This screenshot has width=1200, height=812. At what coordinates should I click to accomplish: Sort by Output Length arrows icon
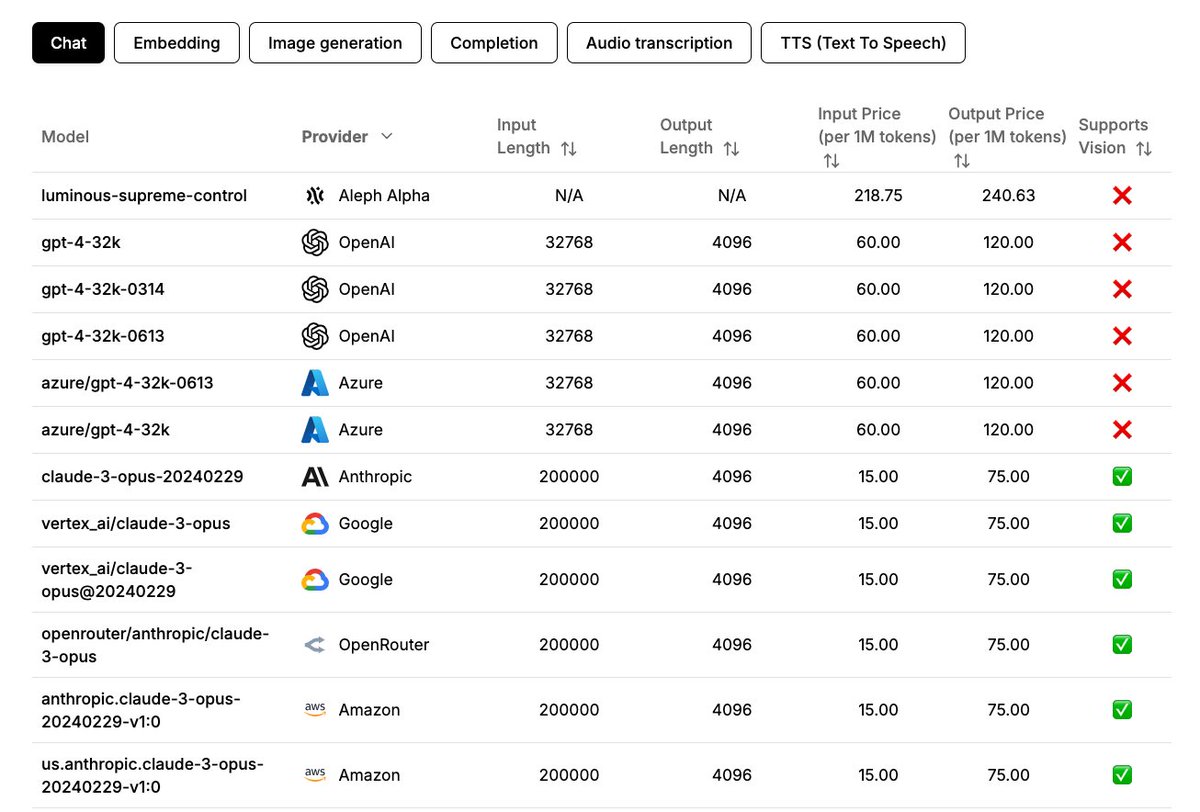(731, 148)
